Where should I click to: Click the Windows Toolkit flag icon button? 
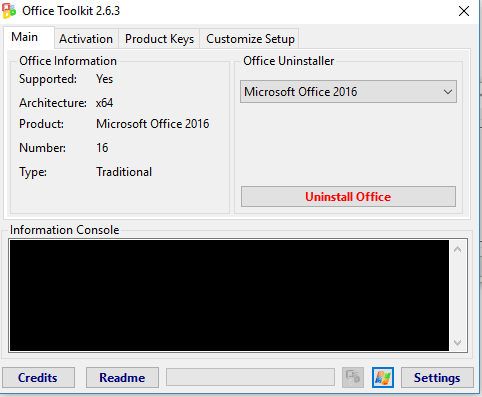point(383,377)
